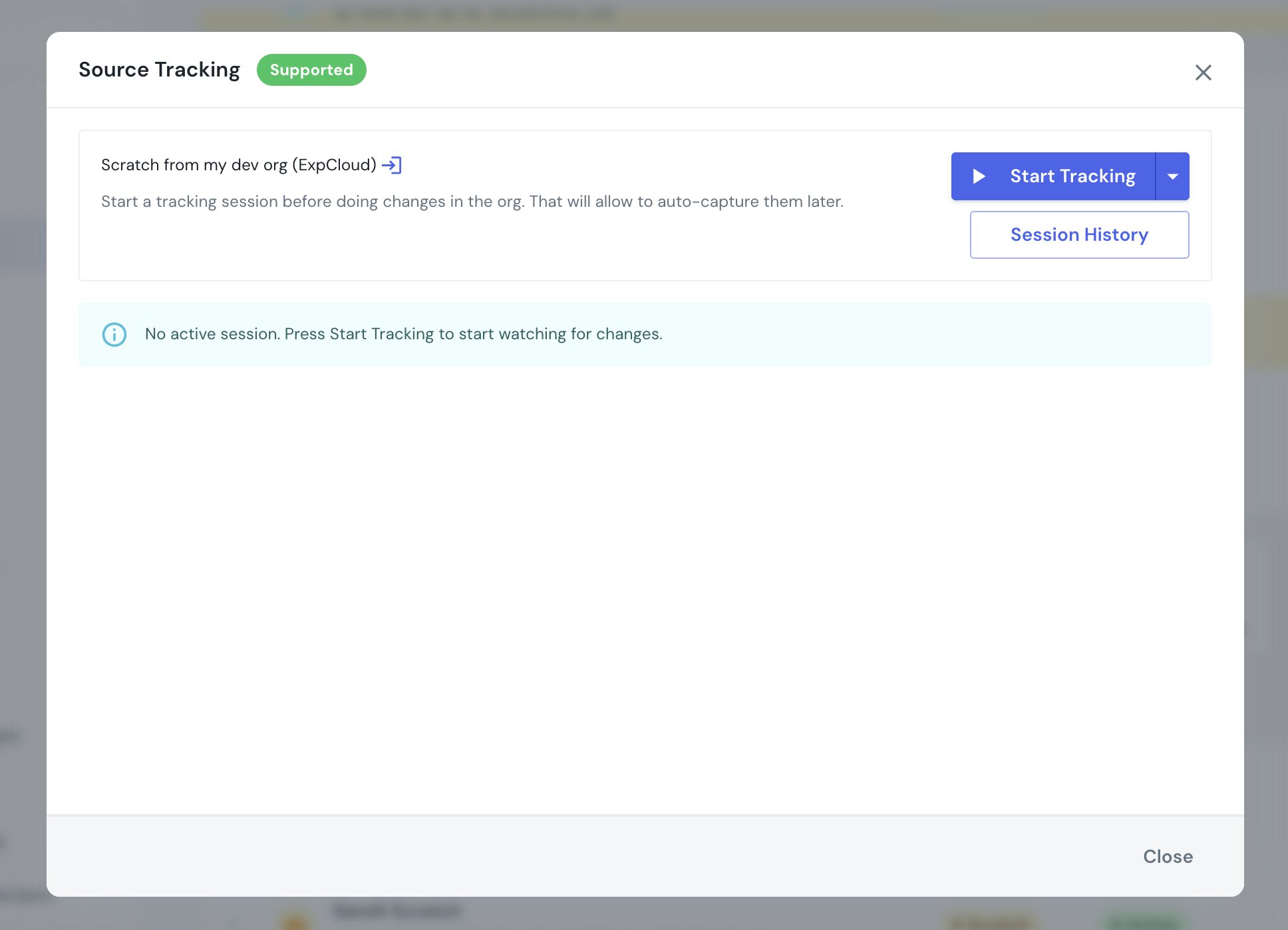Screen dimensions: 1288x930
Task: Click the Supported status badge
Action: pos(311,70)
